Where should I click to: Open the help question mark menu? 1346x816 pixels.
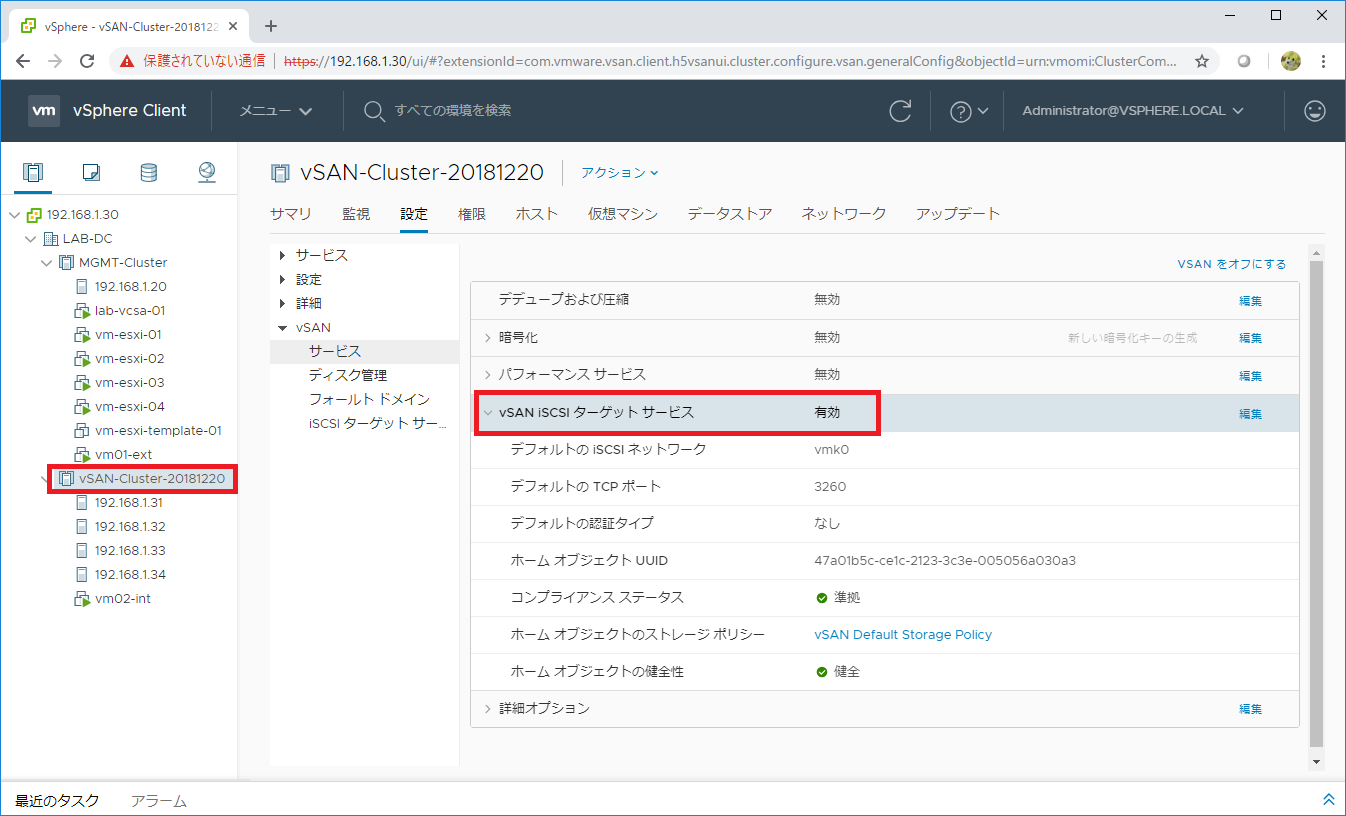[x=969, y=111]
